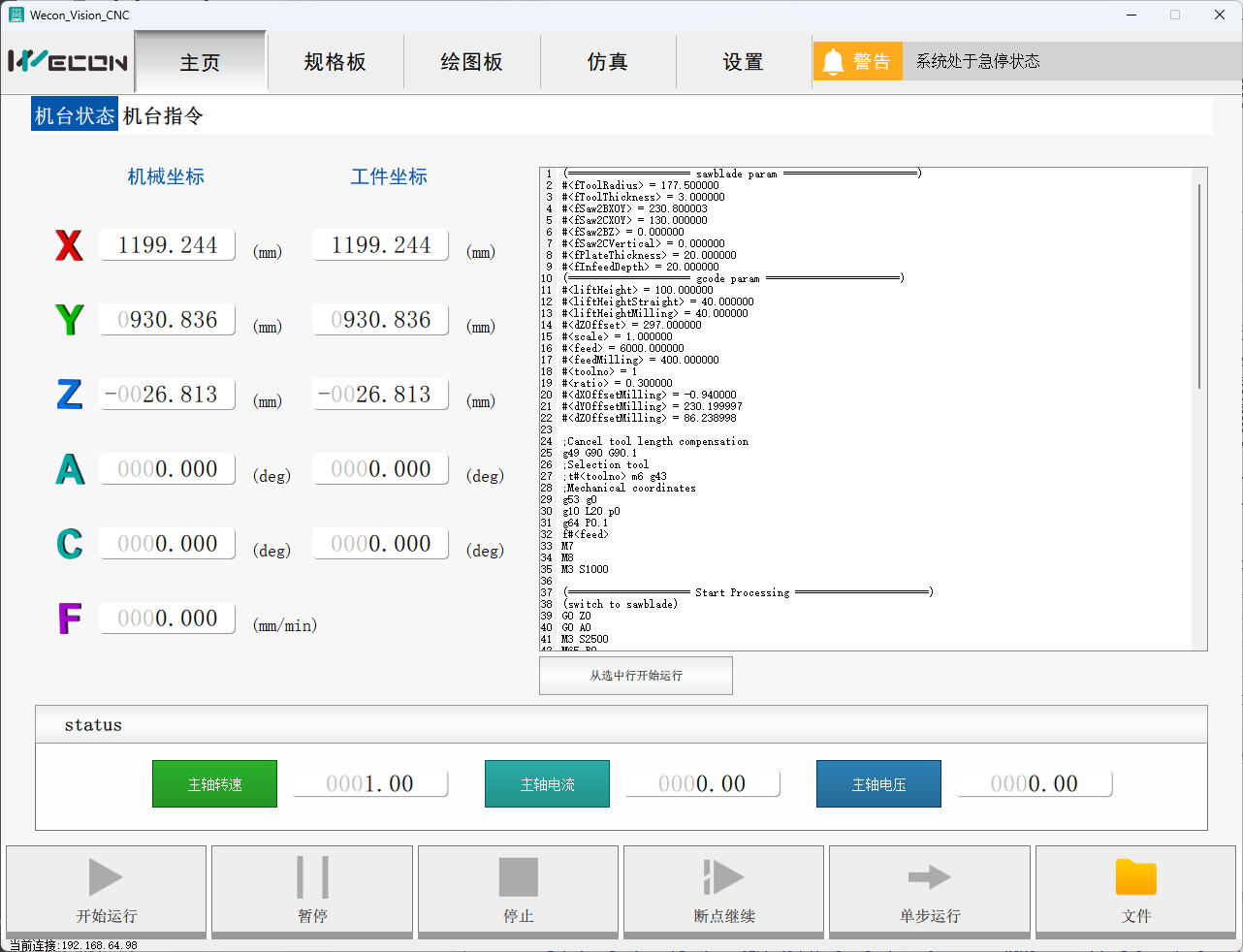Hit the 停止 stop square icon
This screenshot has height=952, width=1243.
tap(518, 877)
